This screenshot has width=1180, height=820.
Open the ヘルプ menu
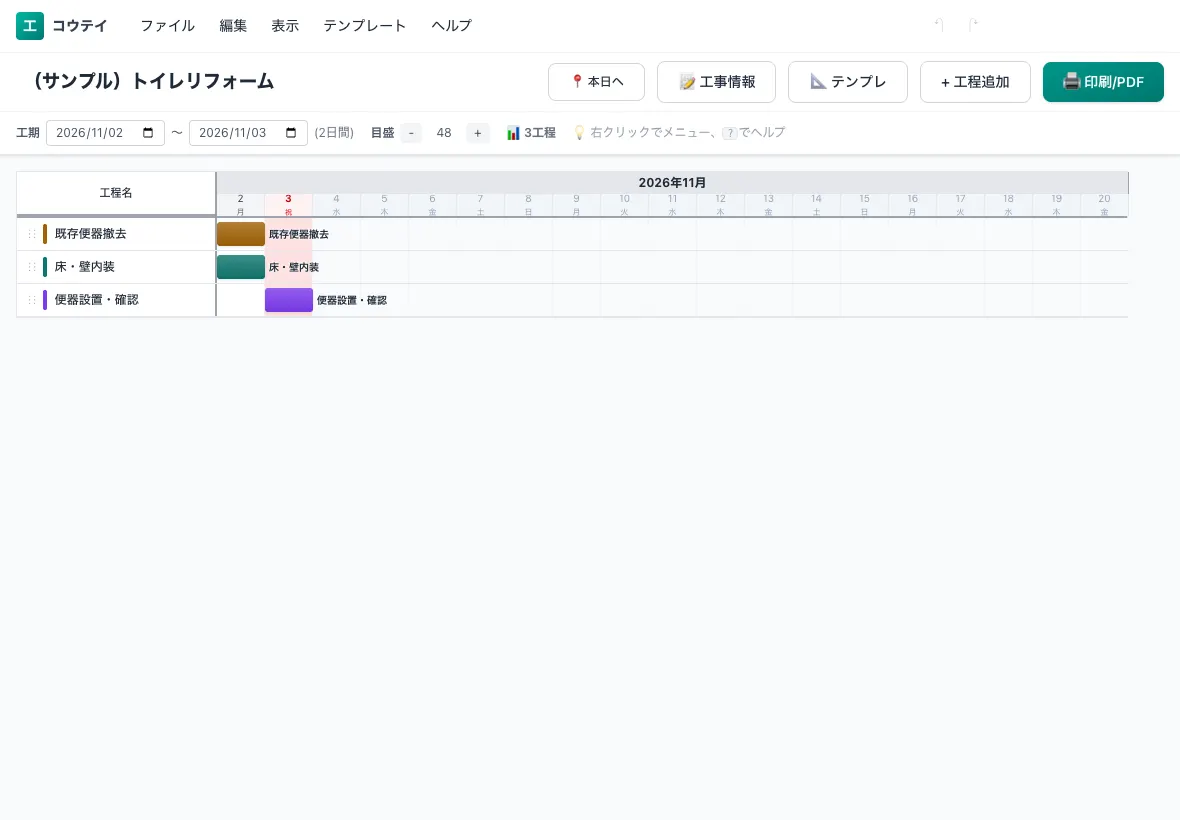[x=452, y=26]
